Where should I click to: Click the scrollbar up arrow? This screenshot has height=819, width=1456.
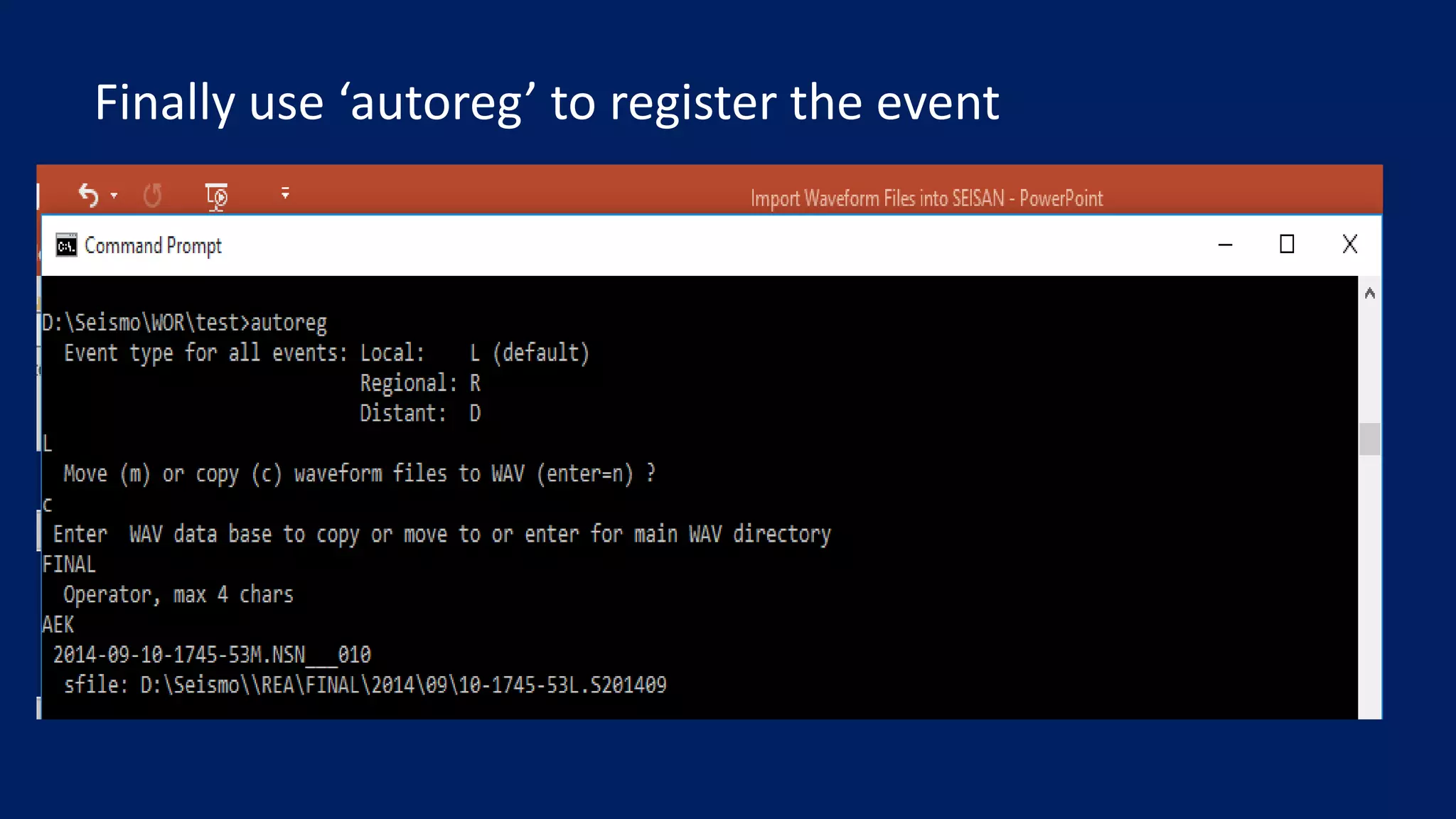click(x=1369, y=294)
